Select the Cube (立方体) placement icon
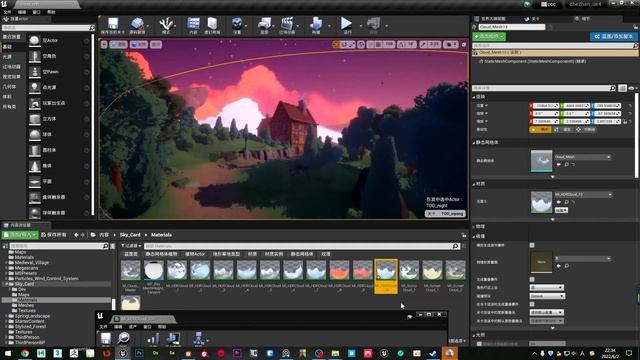The height and width of the screenshot is (360, 640). coord(35,119)
